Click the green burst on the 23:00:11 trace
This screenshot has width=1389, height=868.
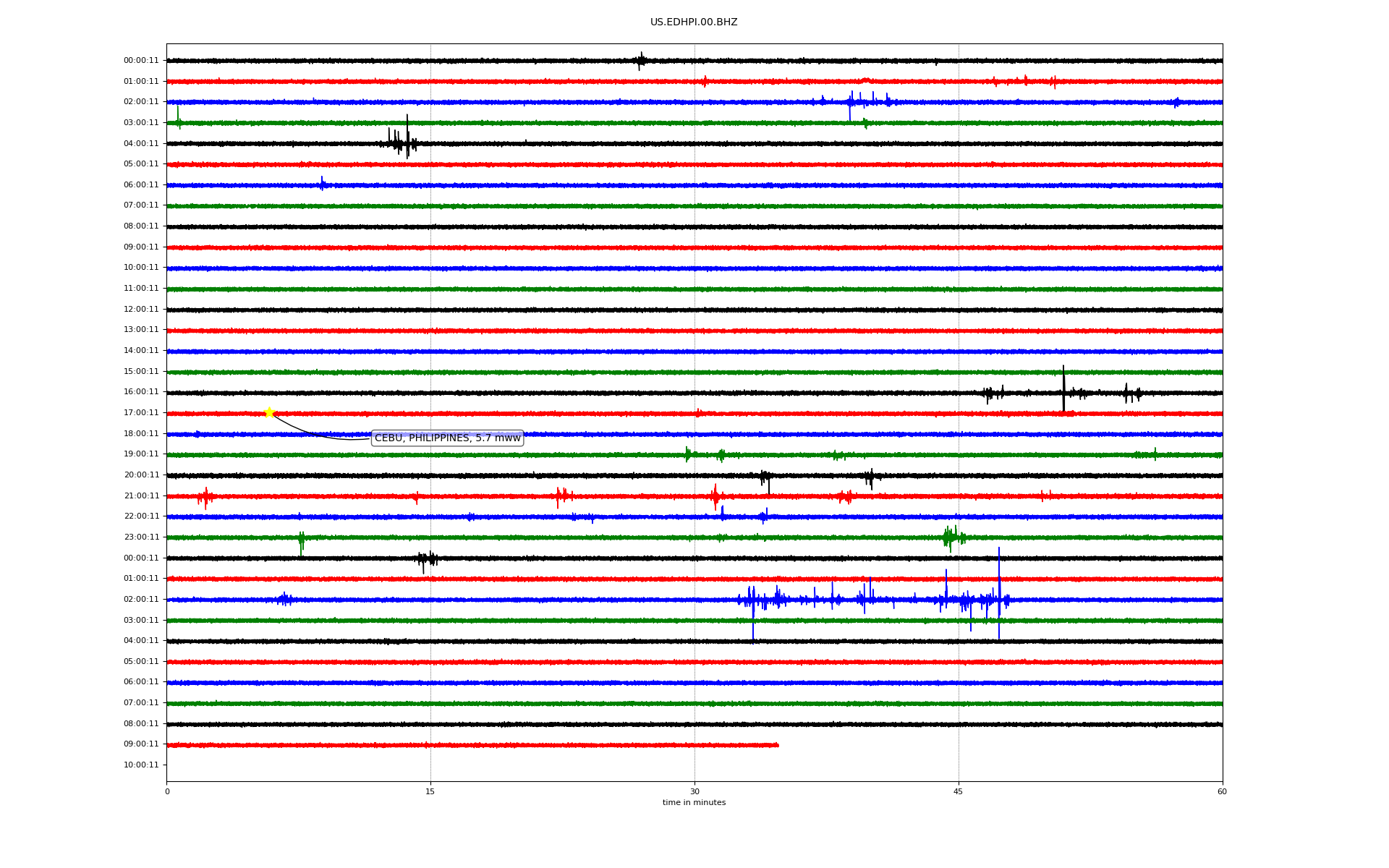coord(951,537)
